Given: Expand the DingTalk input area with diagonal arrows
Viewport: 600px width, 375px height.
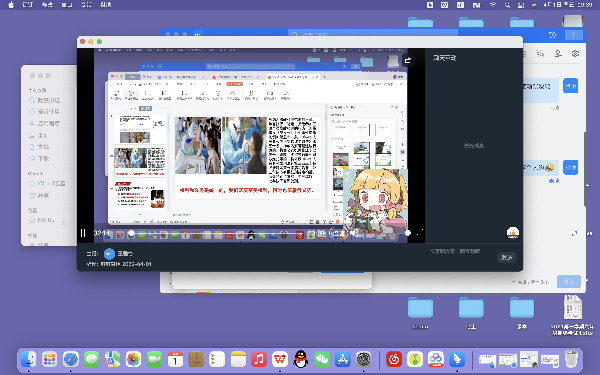Looking at the screenshot, I should point(574,233).
